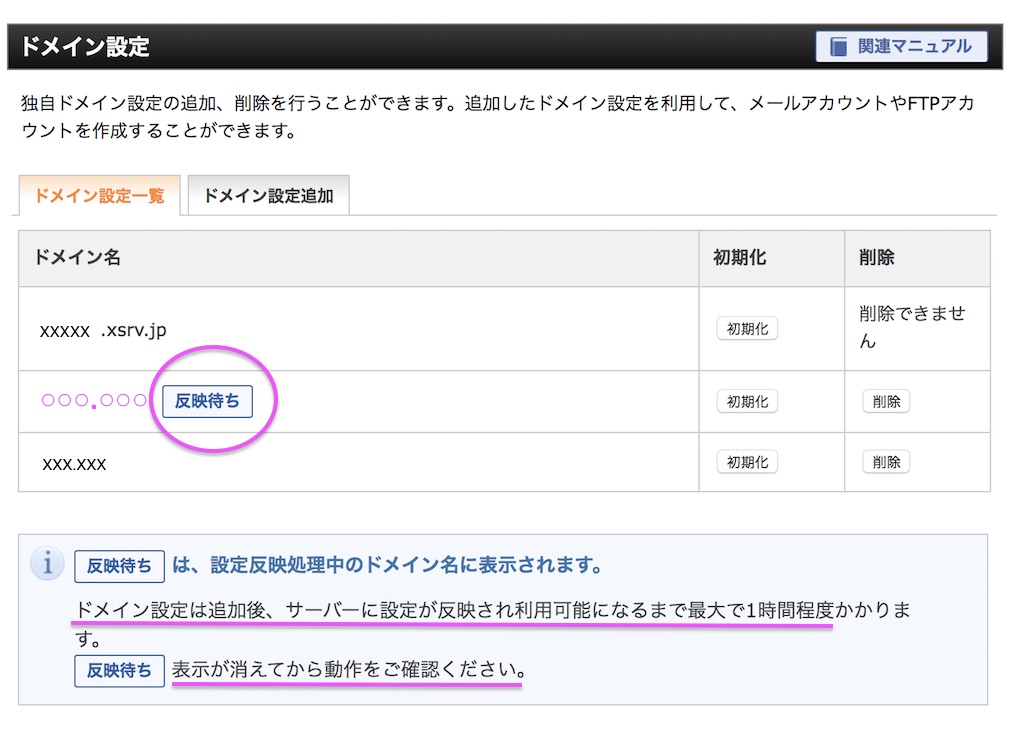Click the 初期化 column header
Viewport: 1020px width, 733px height.
[x=772, y=258]
